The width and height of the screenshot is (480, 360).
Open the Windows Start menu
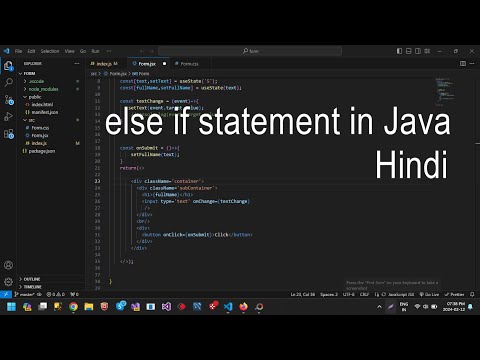click(x=11, y=307)
